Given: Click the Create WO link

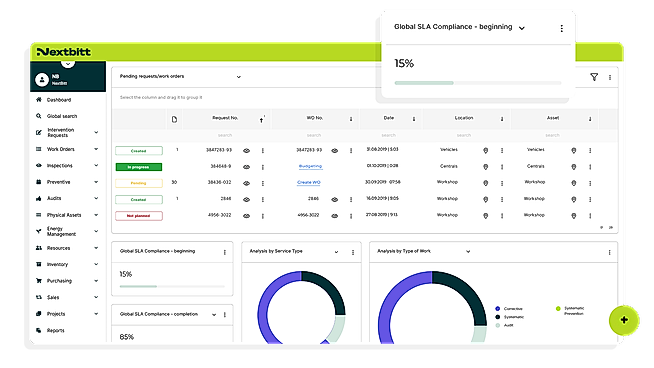Looking at the screenshot, I should [x=309, y=182].
